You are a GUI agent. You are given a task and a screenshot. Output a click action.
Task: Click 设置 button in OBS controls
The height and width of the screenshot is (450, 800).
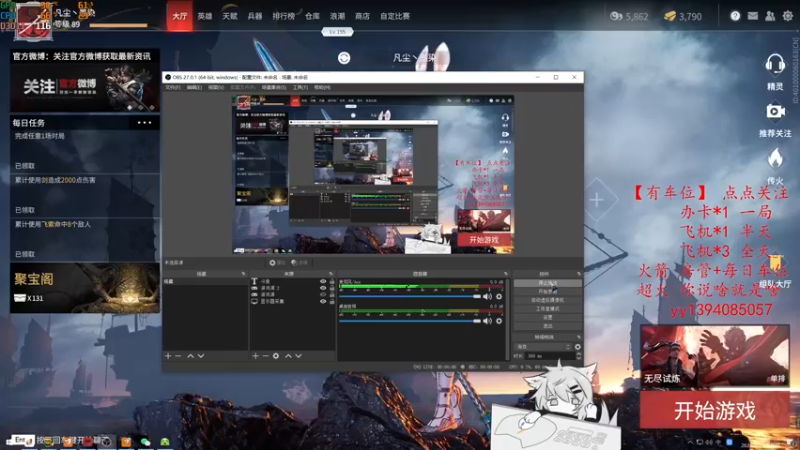(547, 317)
